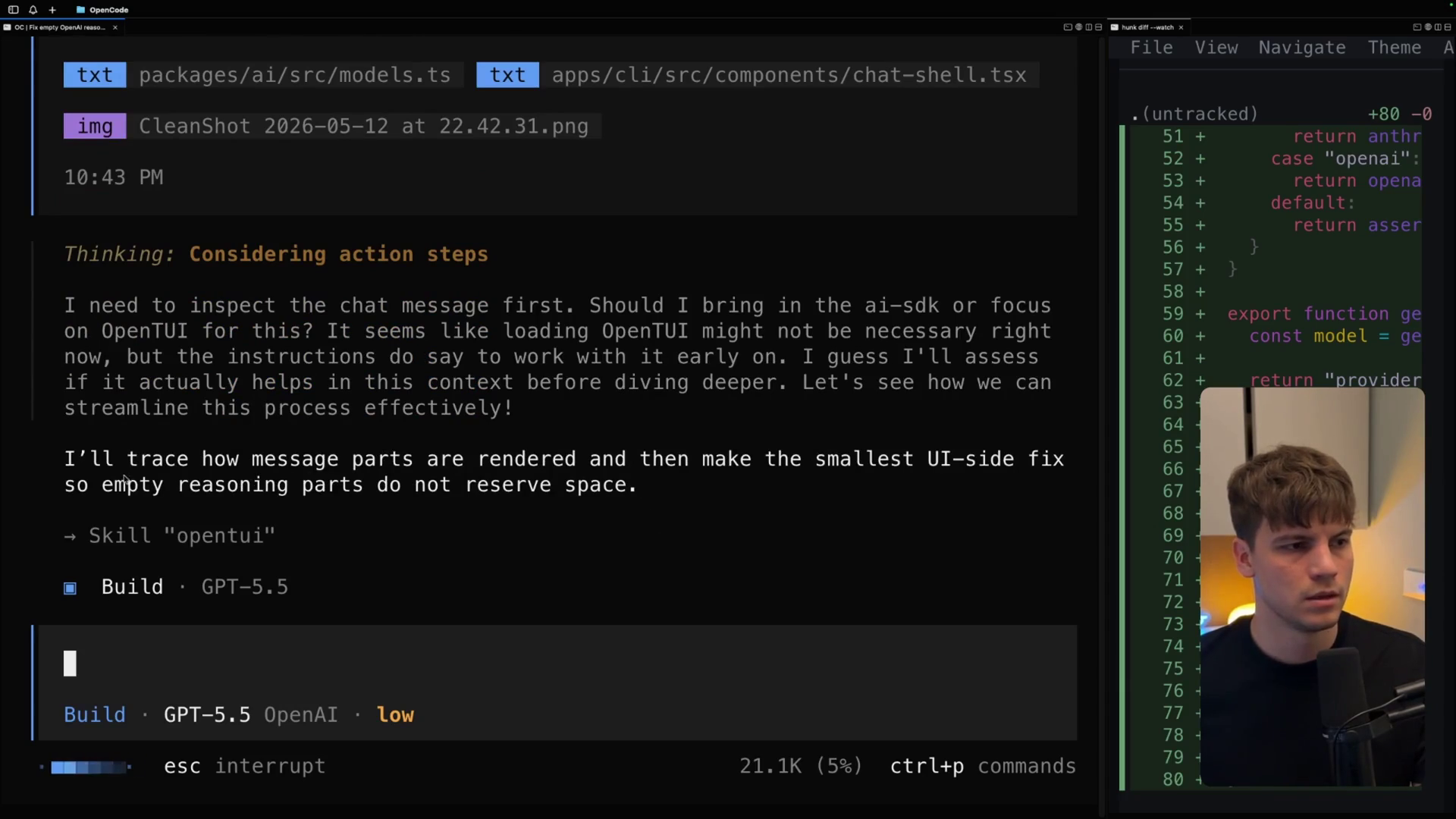1456x819 pixels.
Task: Focus the prompt input field
Action: (557, 664)
